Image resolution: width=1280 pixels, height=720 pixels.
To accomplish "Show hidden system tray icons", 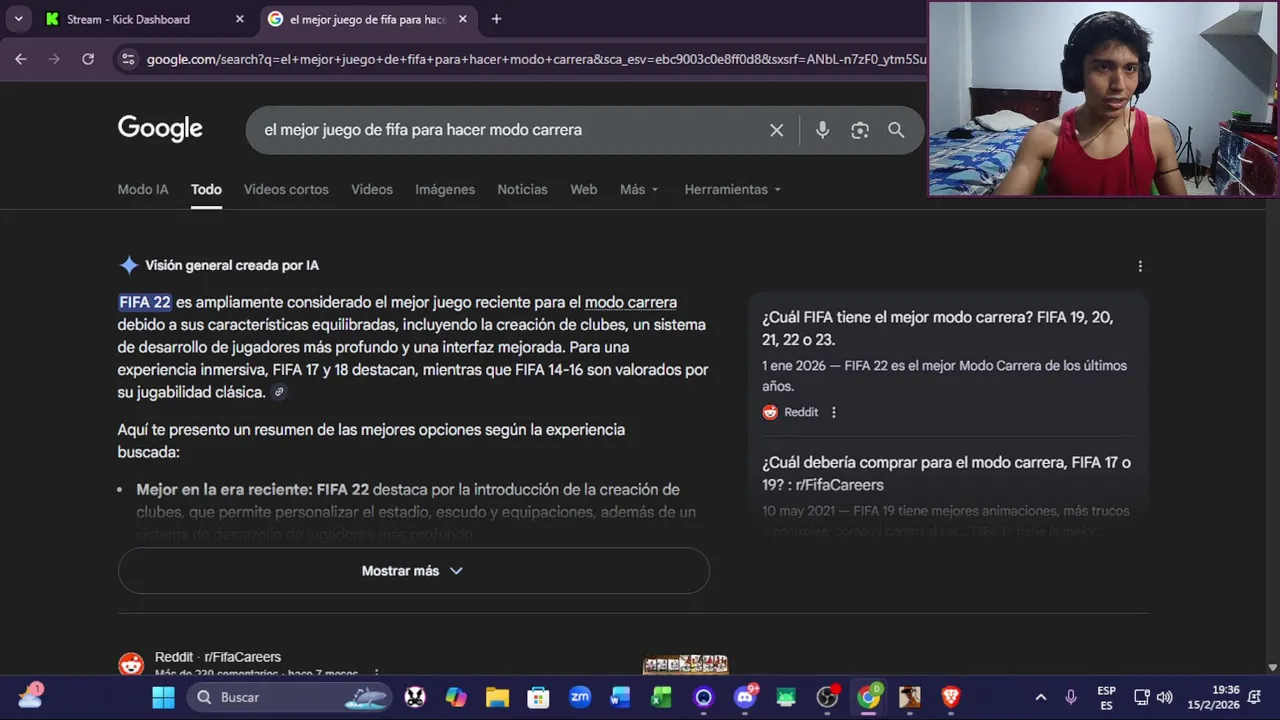I will pos(1041,697).
